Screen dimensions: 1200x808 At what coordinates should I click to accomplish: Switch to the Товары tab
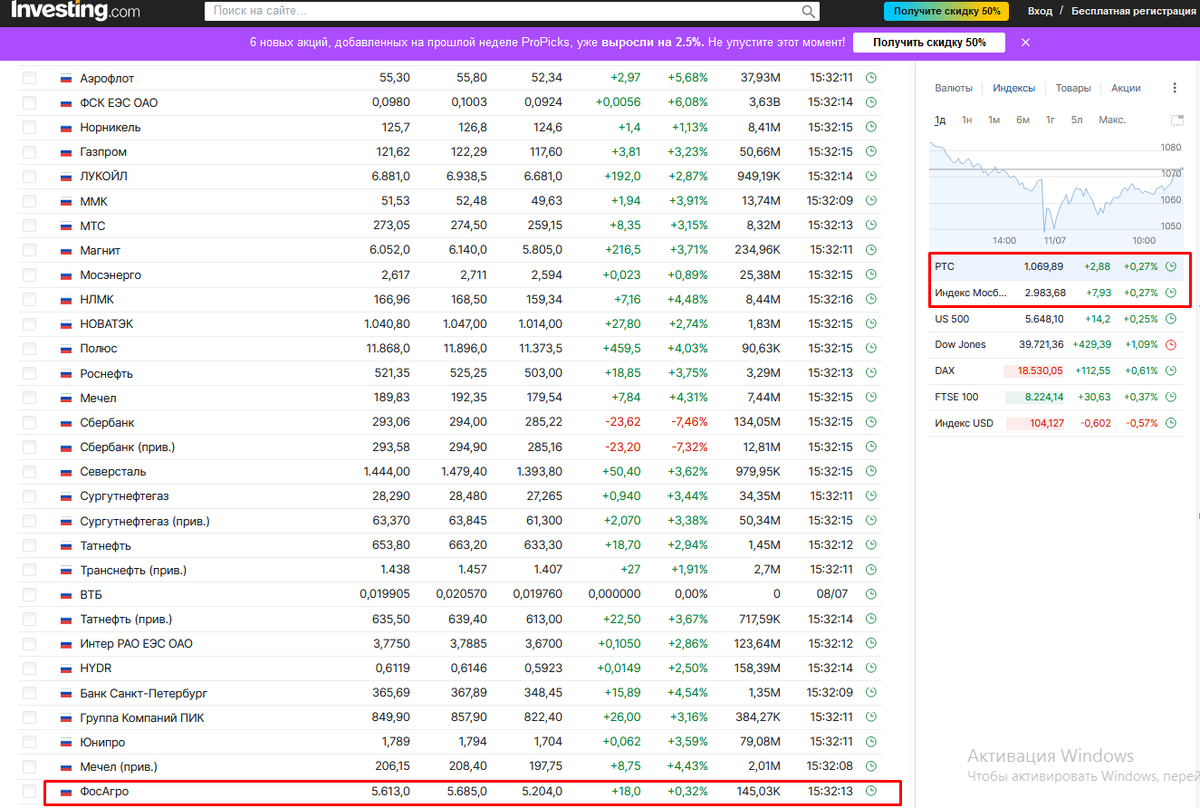coord(1073,88)
